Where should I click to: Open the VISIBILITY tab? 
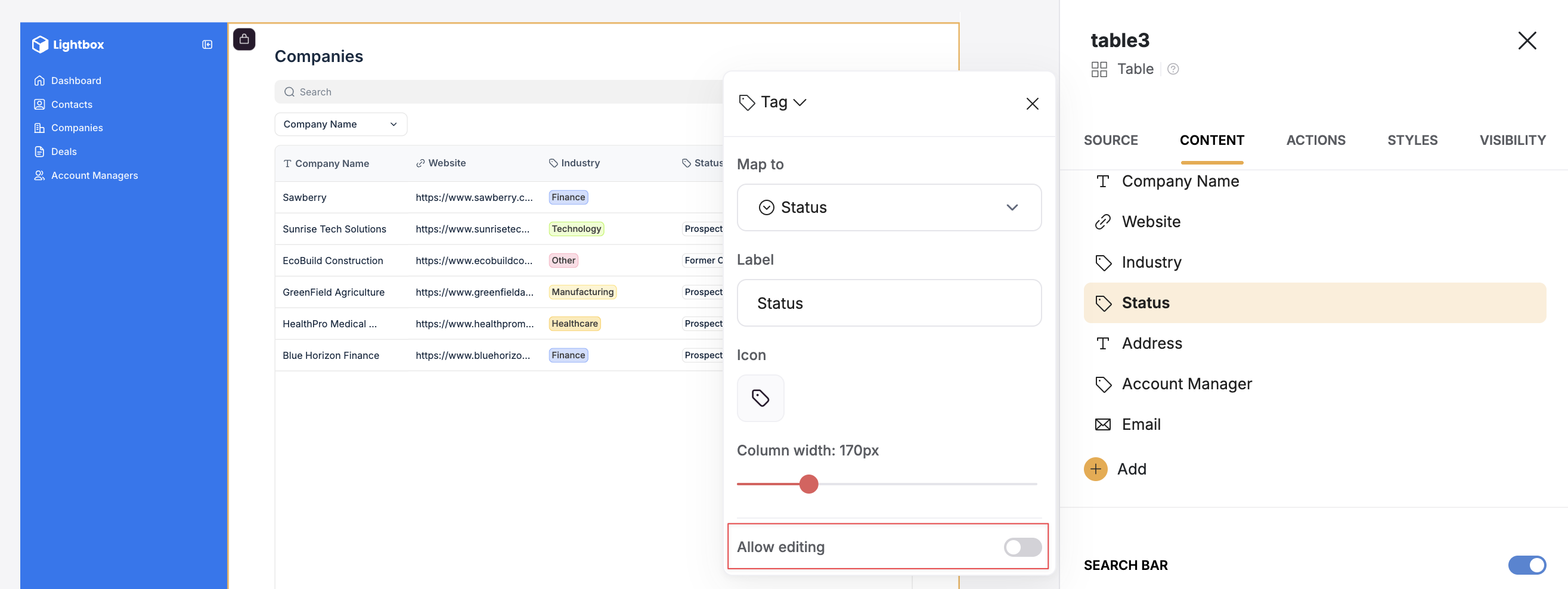point(1512,140)
